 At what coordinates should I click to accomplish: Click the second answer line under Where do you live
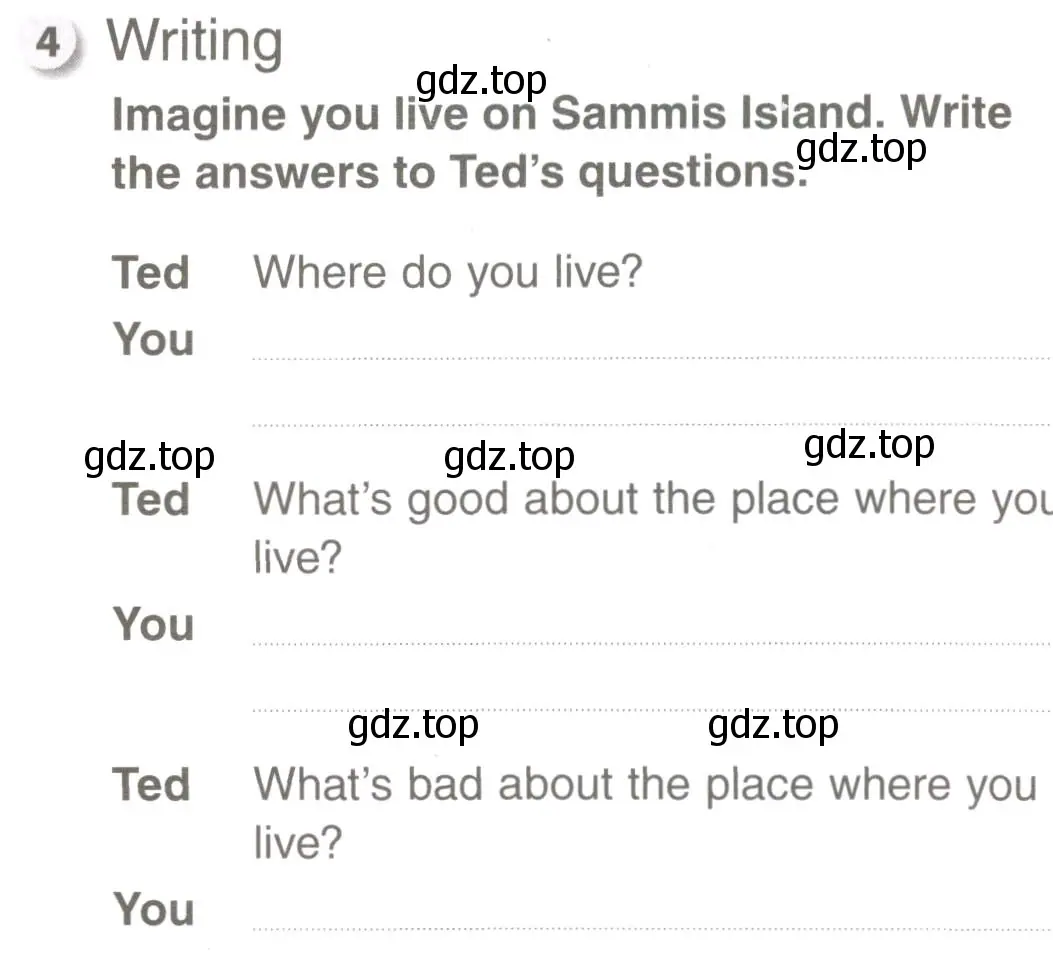[651, 424]
